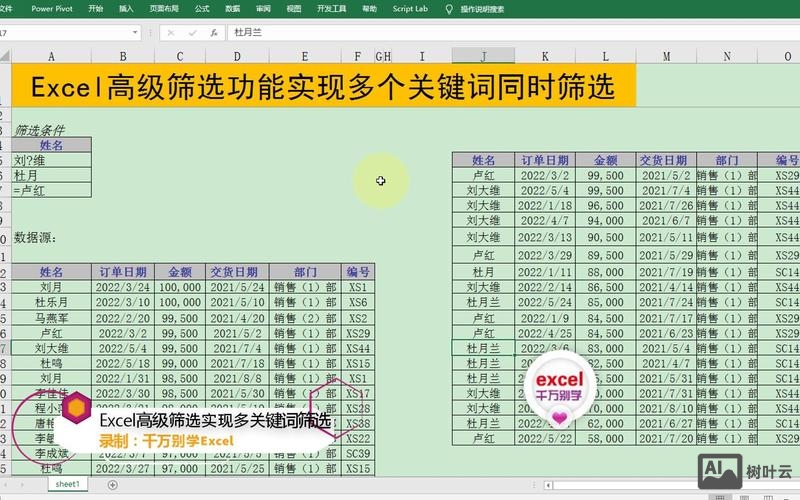
Task: Select column C header
Action: [180, 56]
